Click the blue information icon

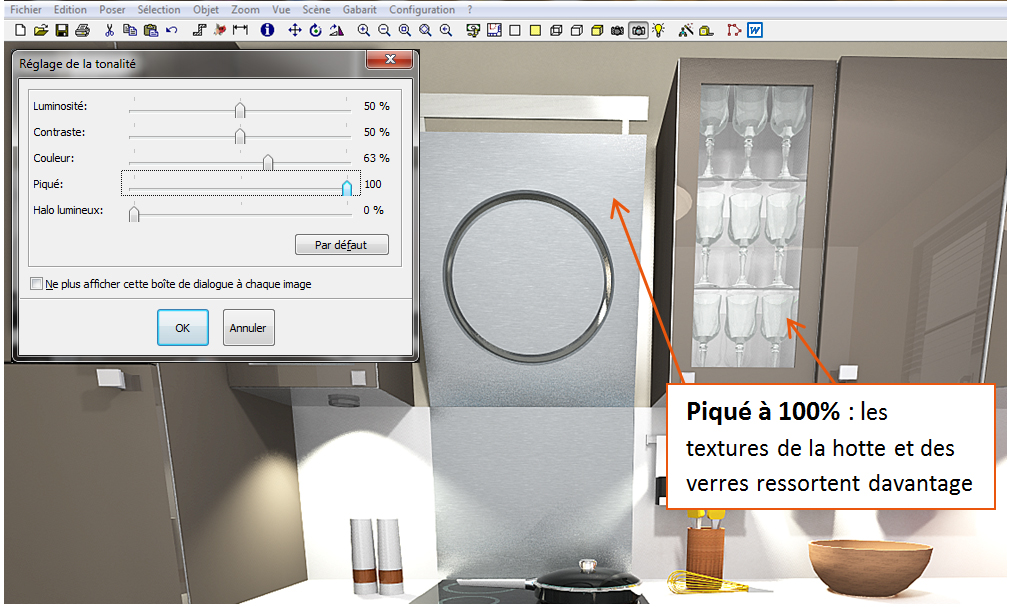[x=267, y=30]
